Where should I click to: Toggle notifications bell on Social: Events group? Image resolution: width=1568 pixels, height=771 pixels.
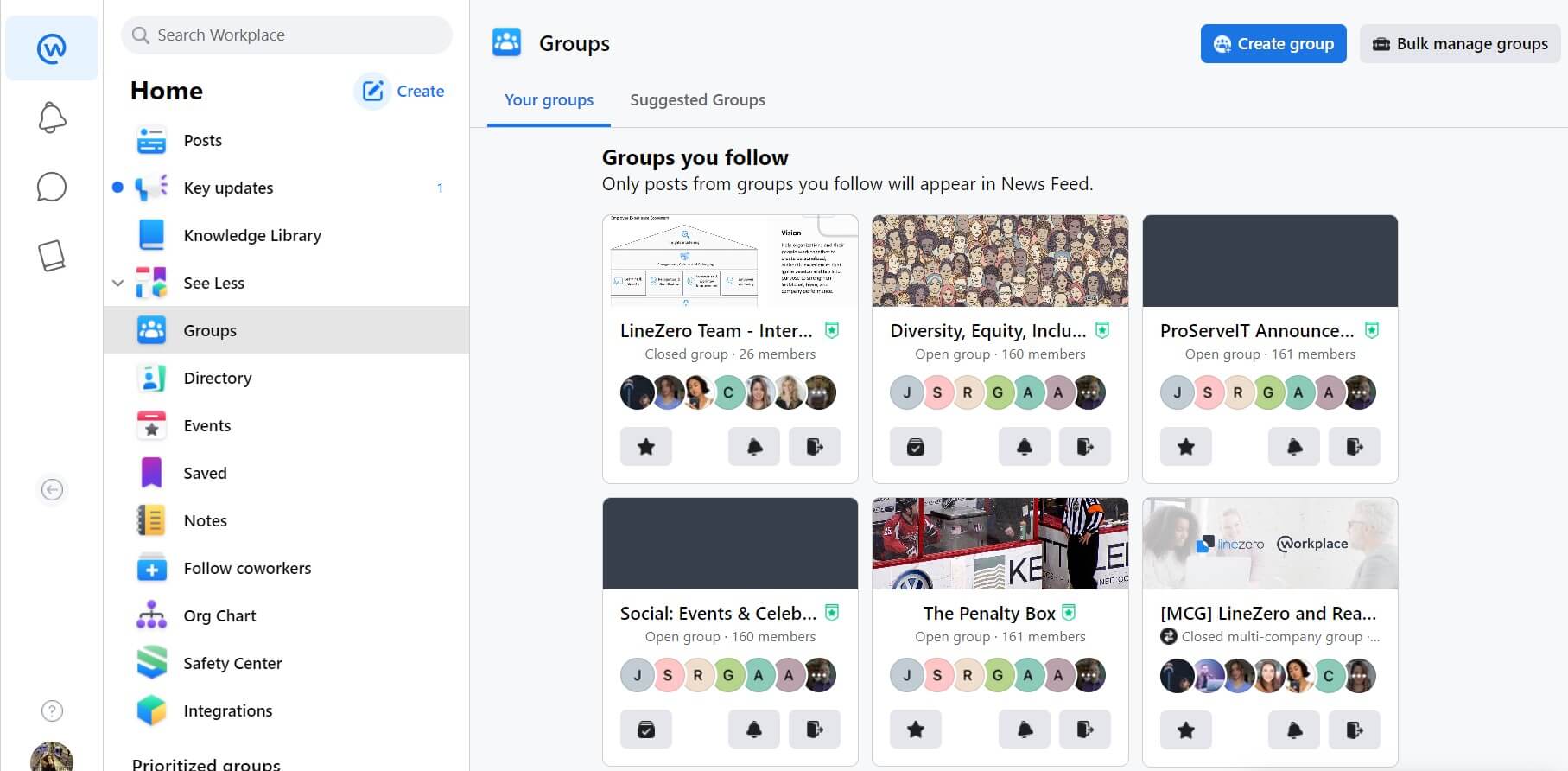(x=753, y=730)
